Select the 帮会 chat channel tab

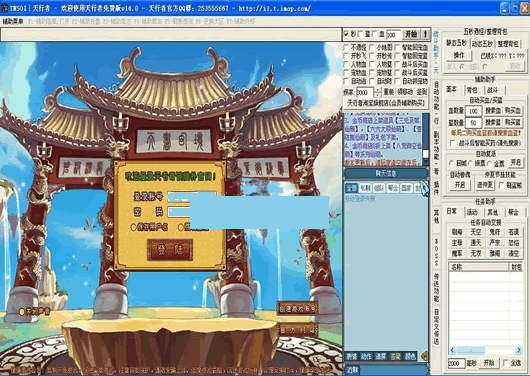tap(393, 188)
